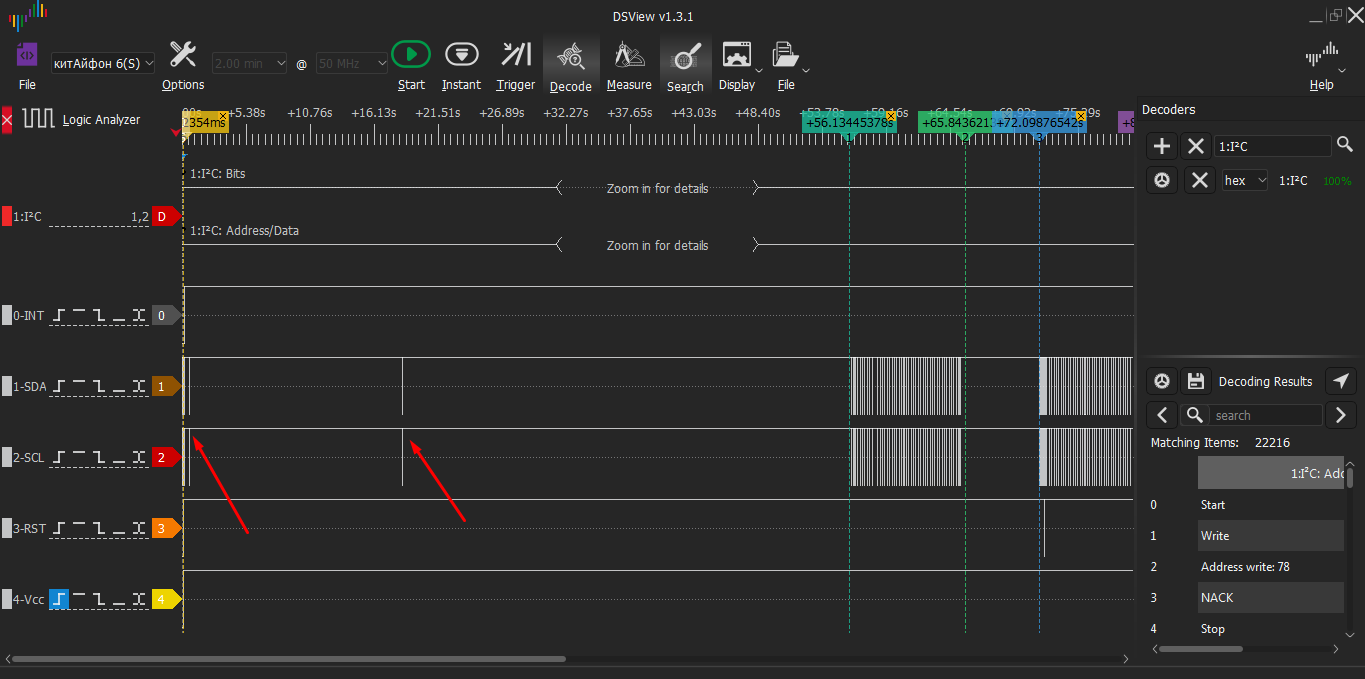Search decoders with the magnifier icon
1365x679 pixels.
1345,145
